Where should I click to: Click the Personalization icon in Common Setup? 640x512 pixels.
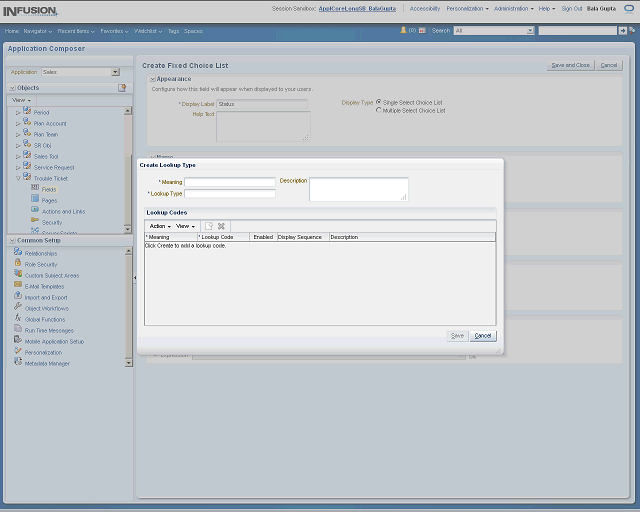coord(18,351)
